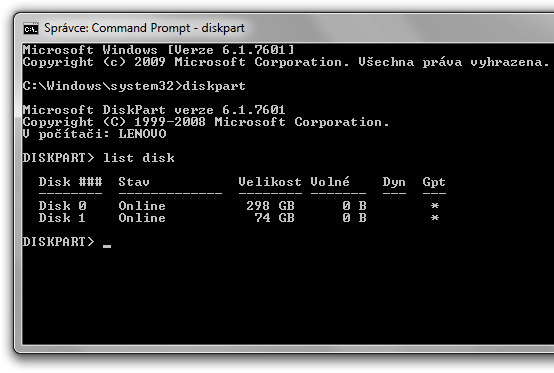Click the '298 GB' size value
Screen dimensions: 554x373
(270, 206)
